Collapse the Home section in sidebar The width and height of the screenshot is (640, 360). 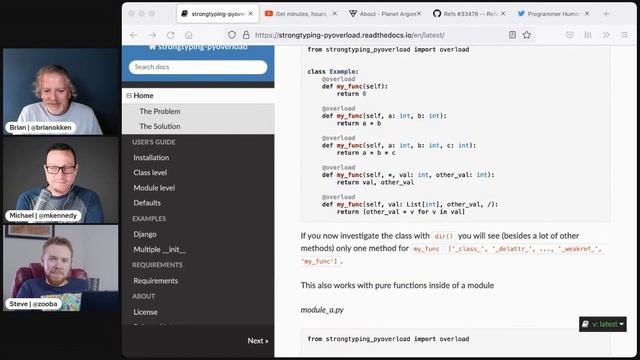(x=129, y=96)
